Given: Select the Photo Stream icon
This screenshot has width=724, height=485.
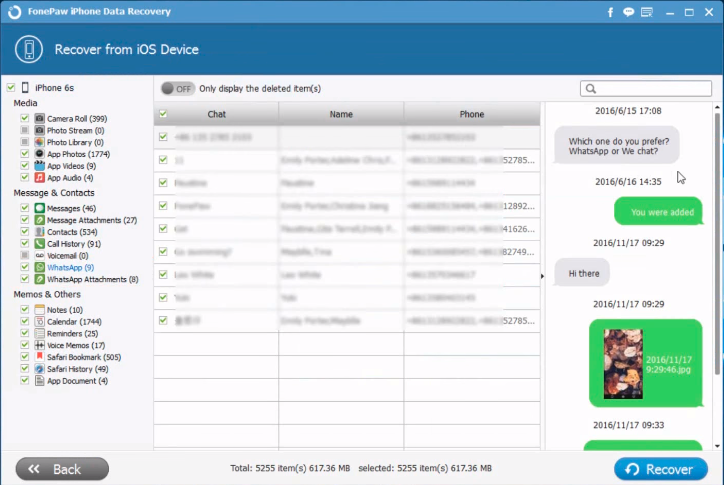Looking at the screenshot, I should pos(40,130).
